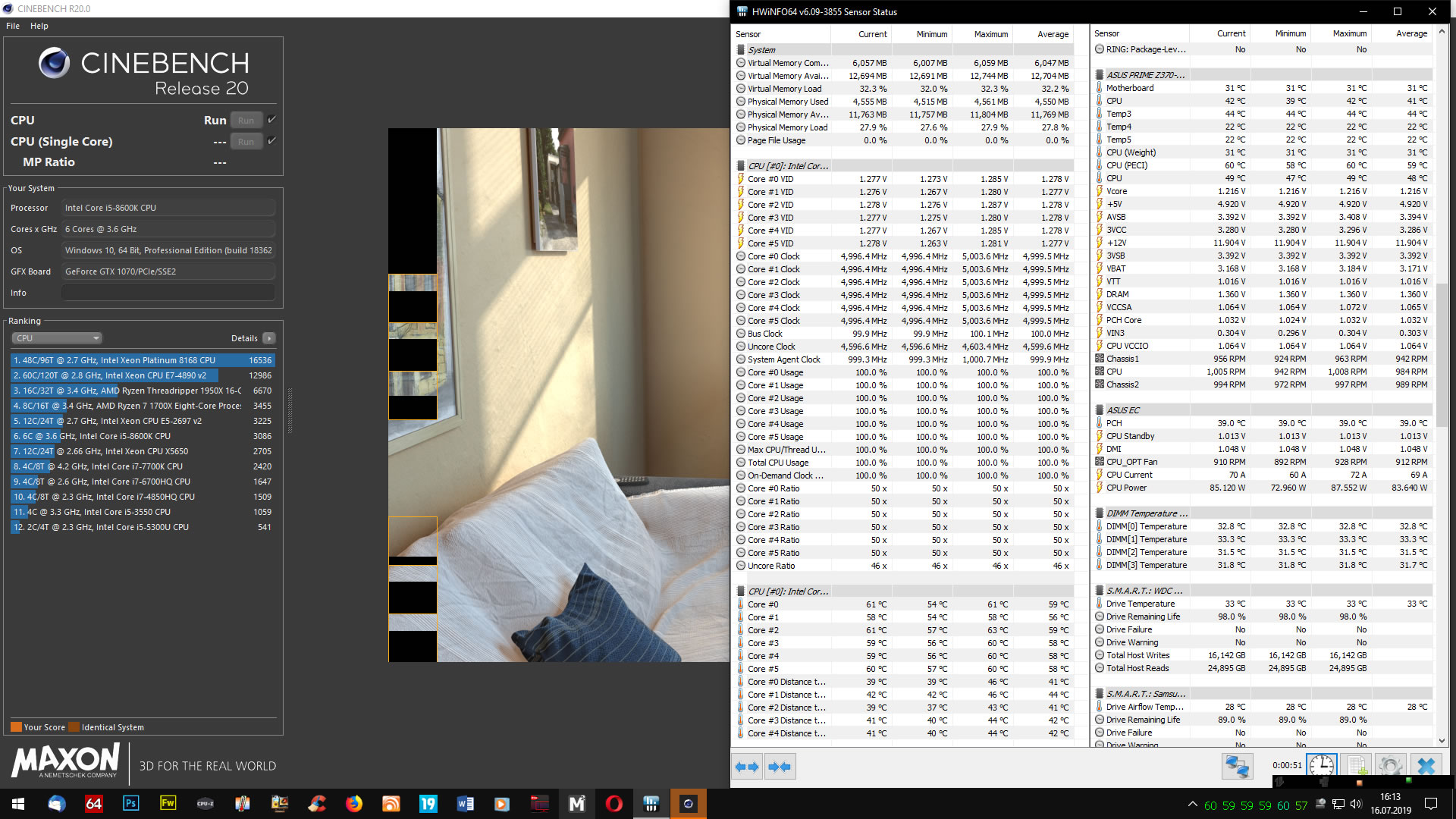The image size is (1456, 819).
Task: Open Photoshop from the taskbar
Action: (130, 803)
